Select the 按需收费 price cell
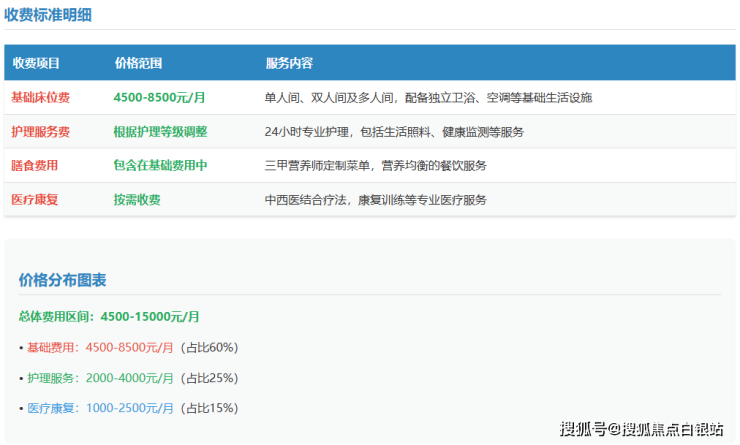The width and height of the screenshot is (740, 445). pyautogui.click(x=137, y=199)
